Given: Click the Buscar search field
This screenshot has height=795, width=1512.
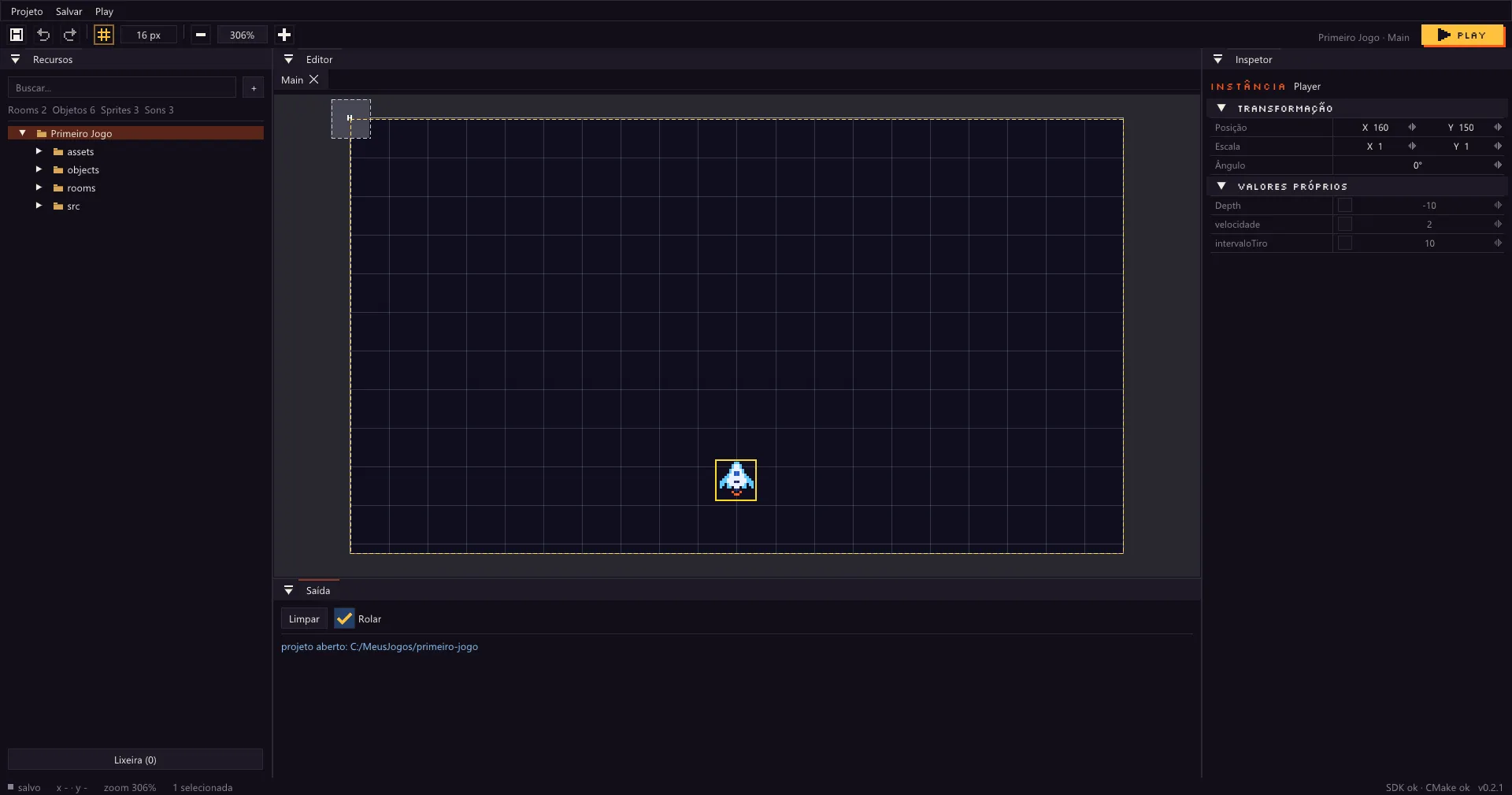Looking at the screenshot, I should click(122, 87).
